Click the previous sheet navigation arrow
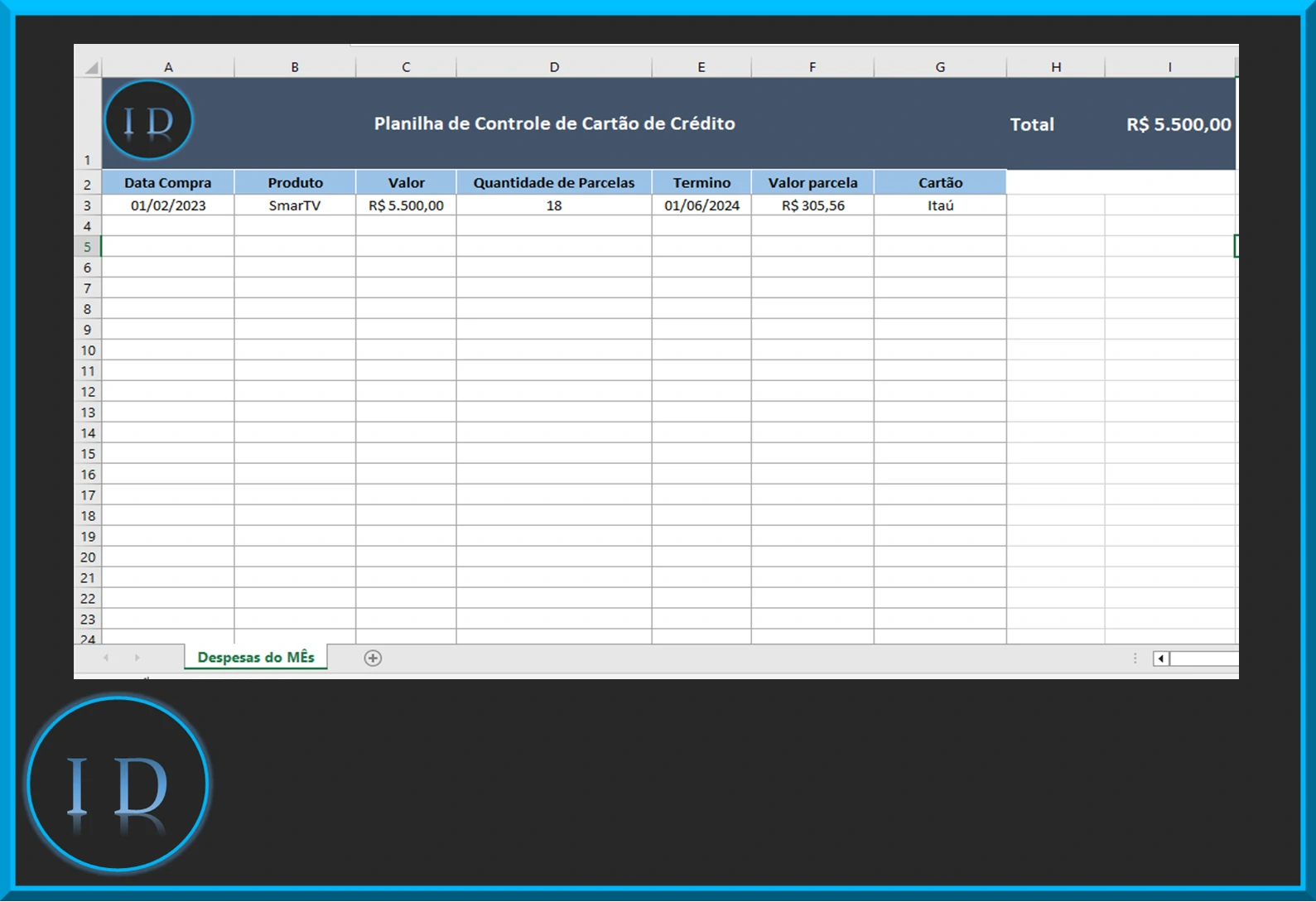 point(106,658)
